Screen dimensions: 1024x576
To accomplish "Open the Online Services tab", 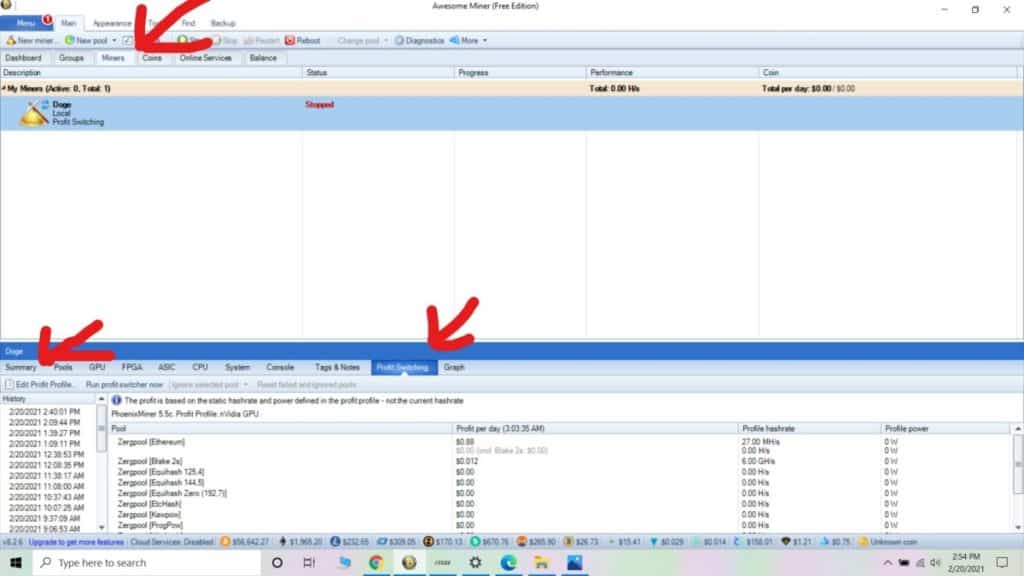I will [x=206, y=58].
